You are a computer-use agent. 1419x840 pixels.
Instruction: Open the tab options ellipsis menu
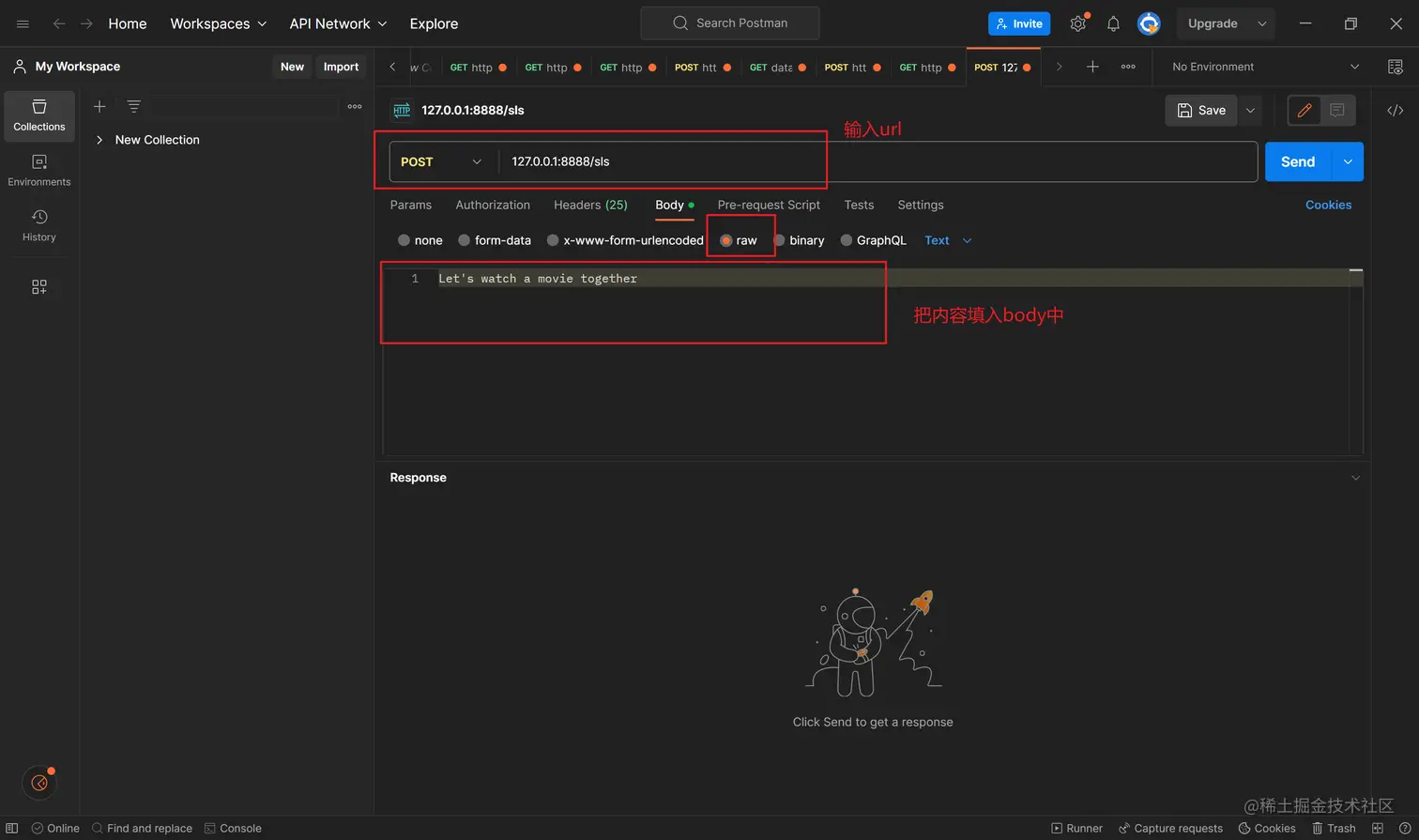coord(1128,67)
